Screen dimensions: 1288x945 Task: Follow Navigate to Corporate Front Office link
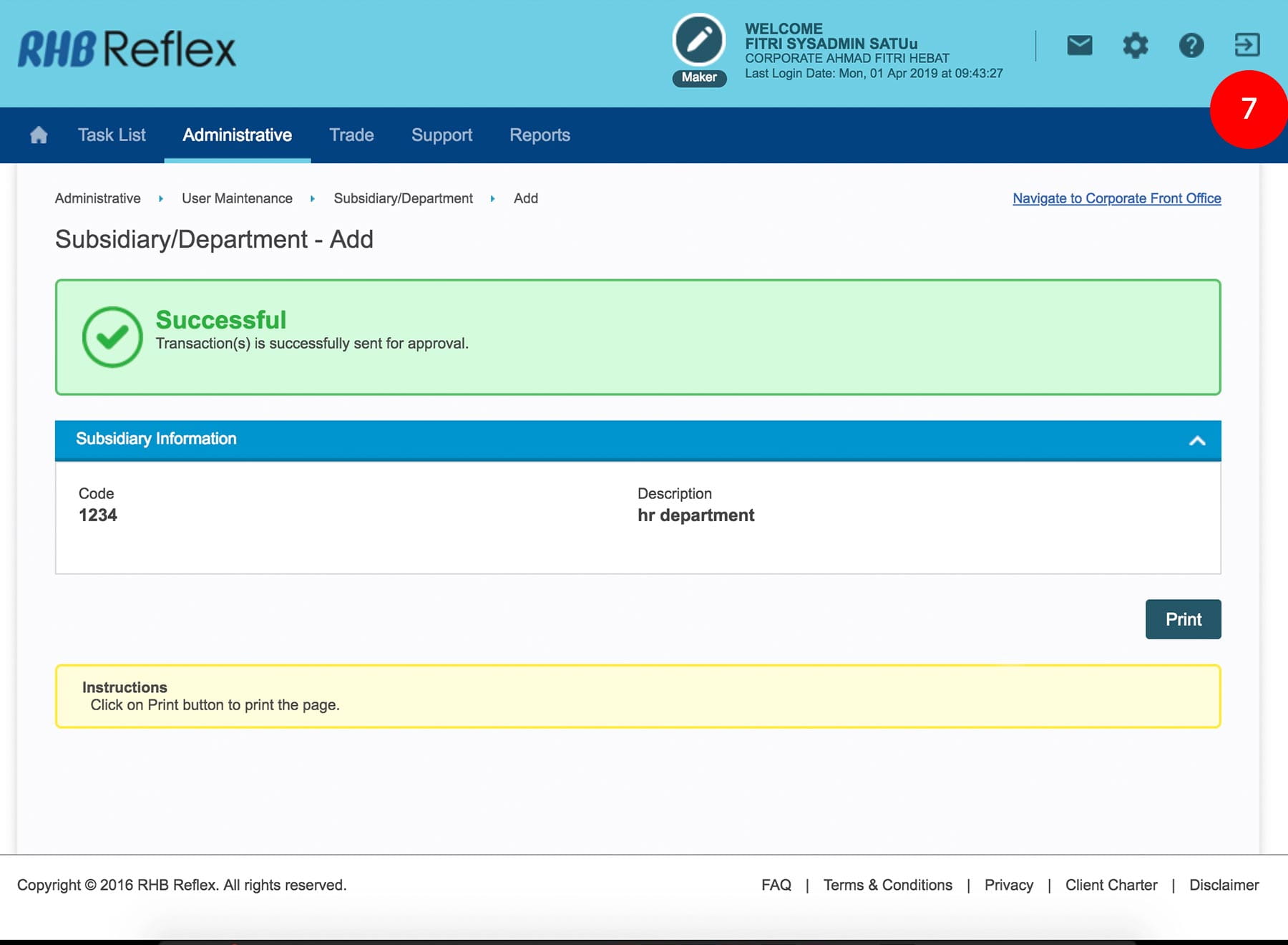pyautogui.click(x=1116, y=198)
